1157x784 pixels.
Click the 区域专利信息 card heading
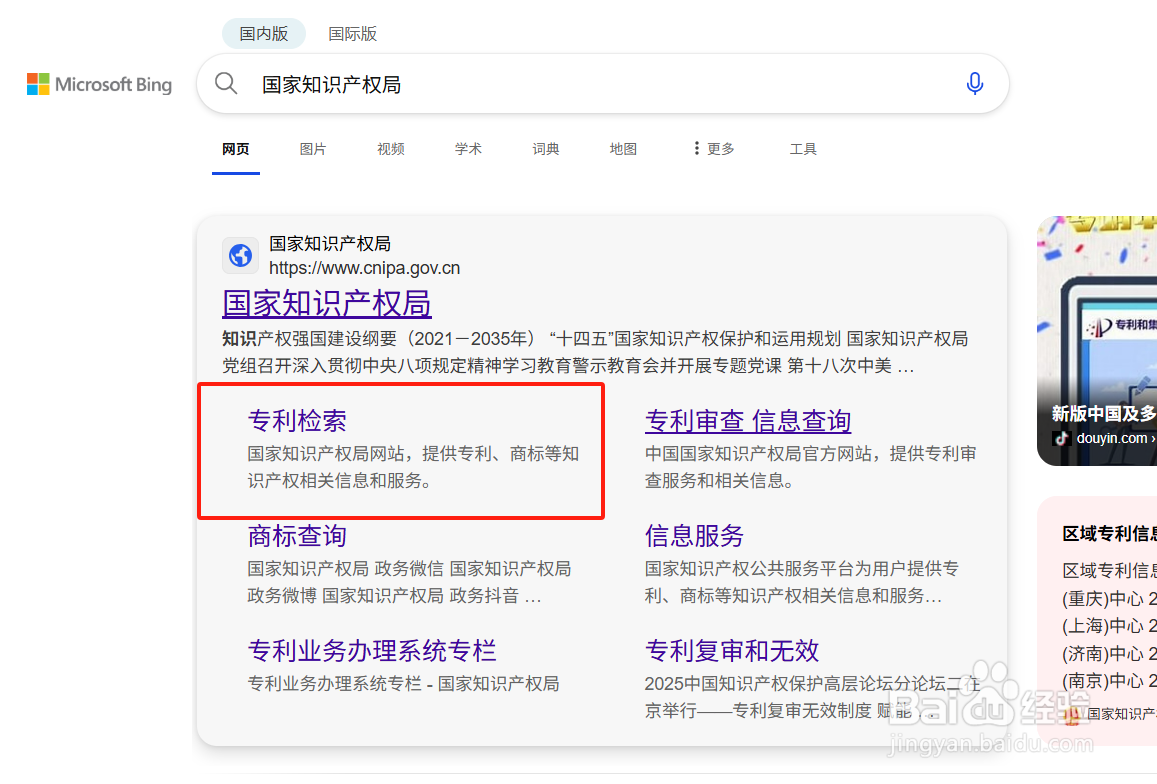pyautogui.click(x=1109, y=534)
